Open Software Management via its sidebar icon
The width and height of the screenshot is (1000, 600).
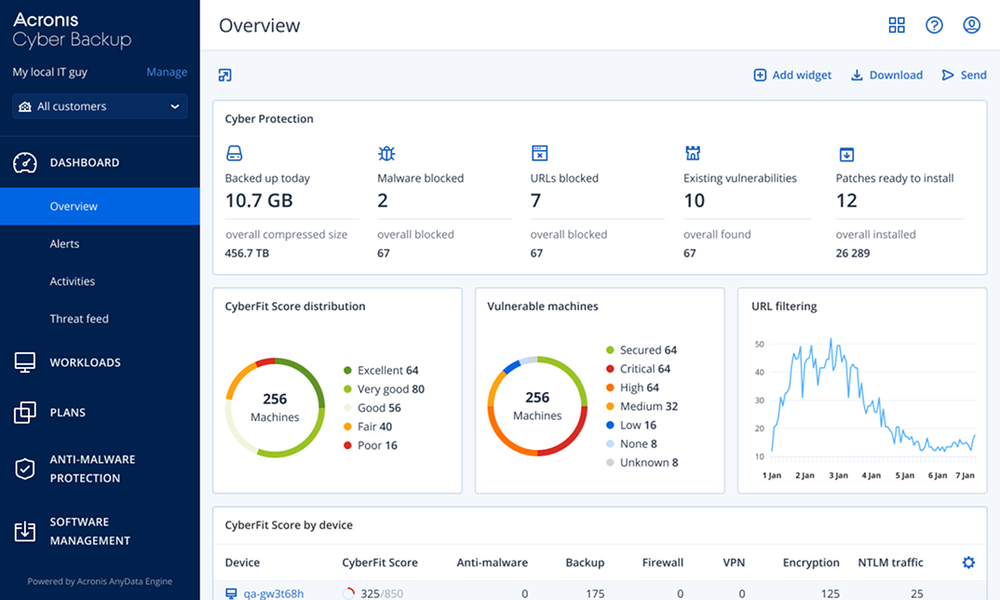coord(25,530)
